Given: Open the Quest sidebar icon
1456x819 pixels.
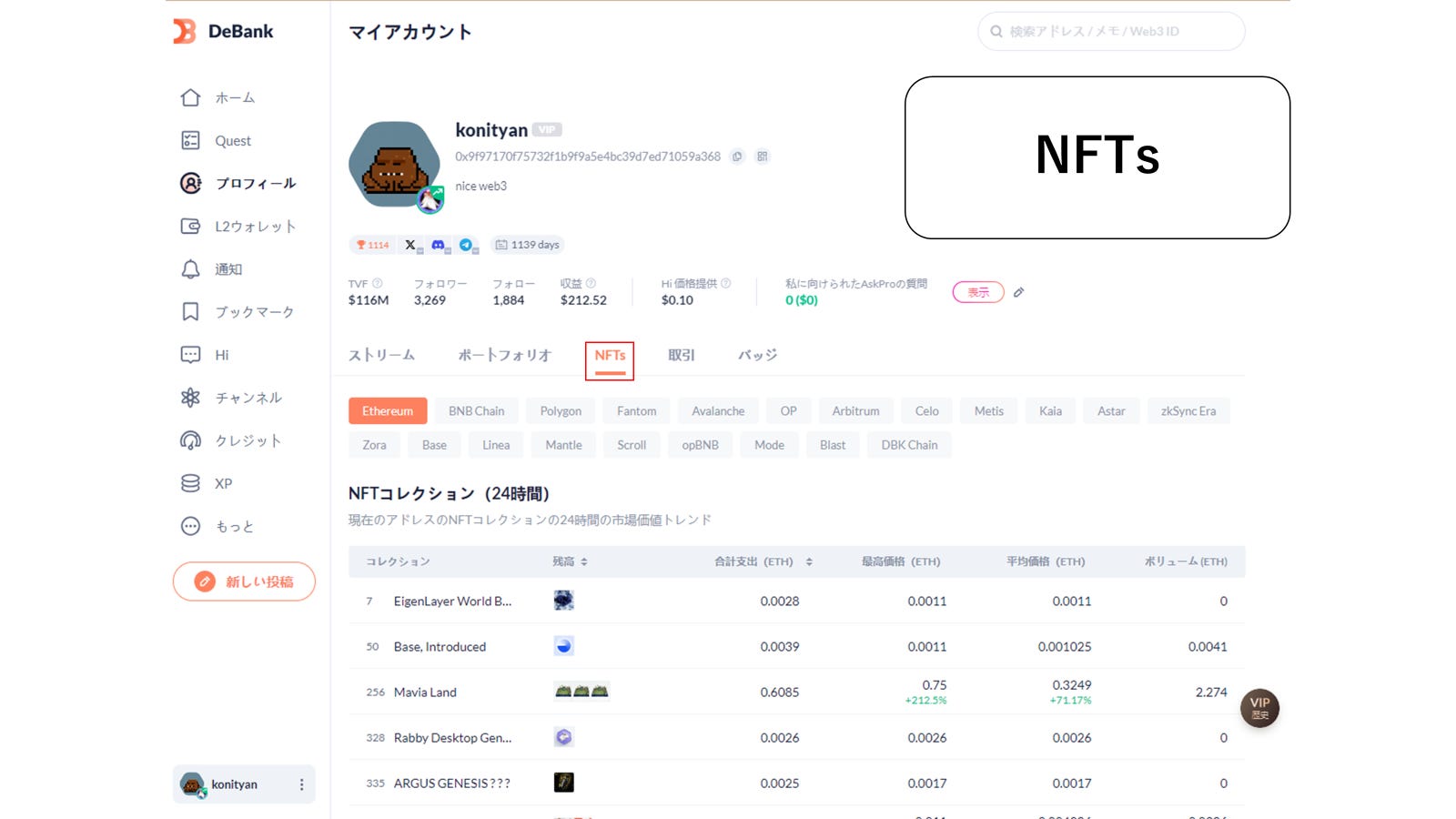Looking at the screenshot, I should click(x=190, y=140).
